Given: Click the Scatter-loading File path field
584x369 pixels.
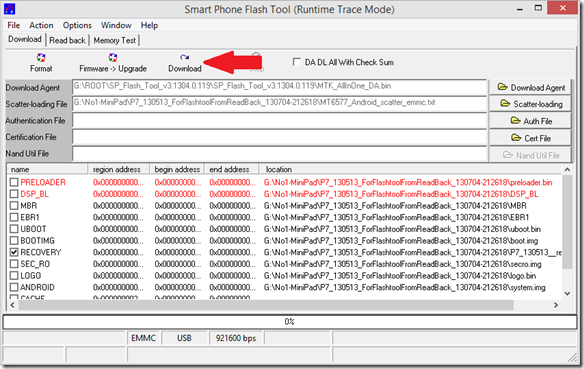Looking at the screenshot, I should (x=279, y=103).
